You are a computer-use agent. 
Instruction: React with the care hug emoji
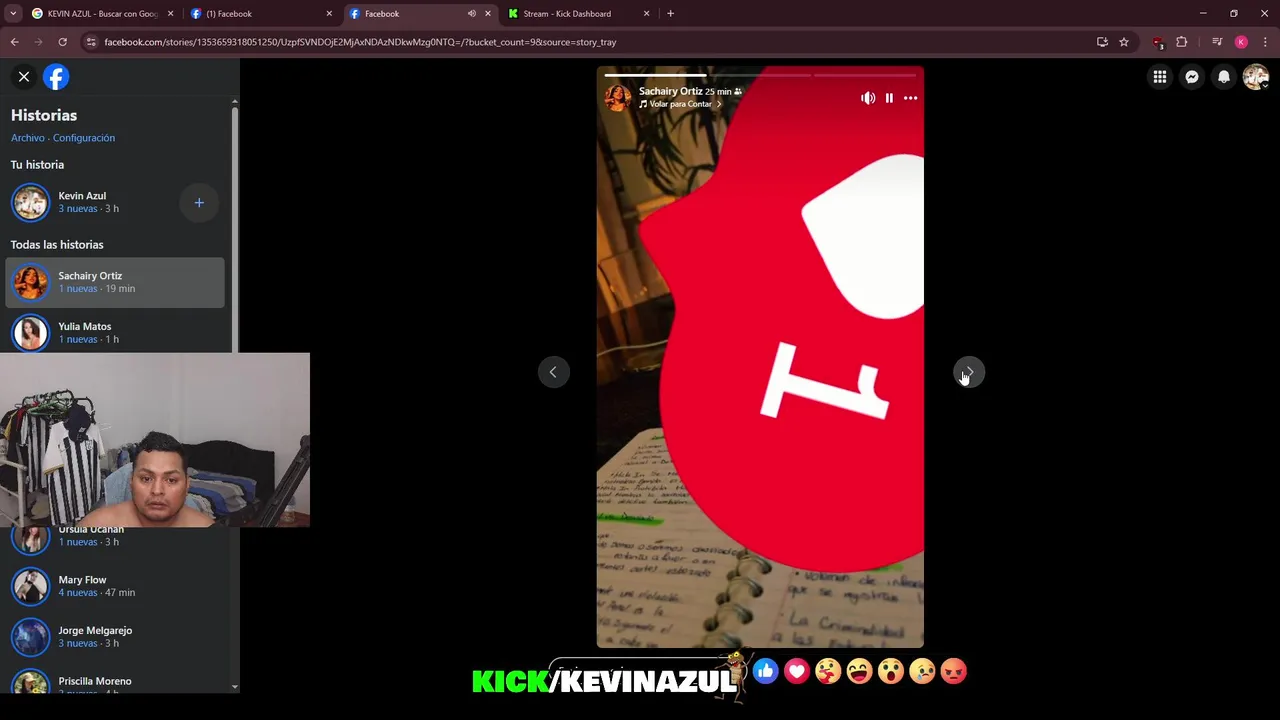click(828, 671)
